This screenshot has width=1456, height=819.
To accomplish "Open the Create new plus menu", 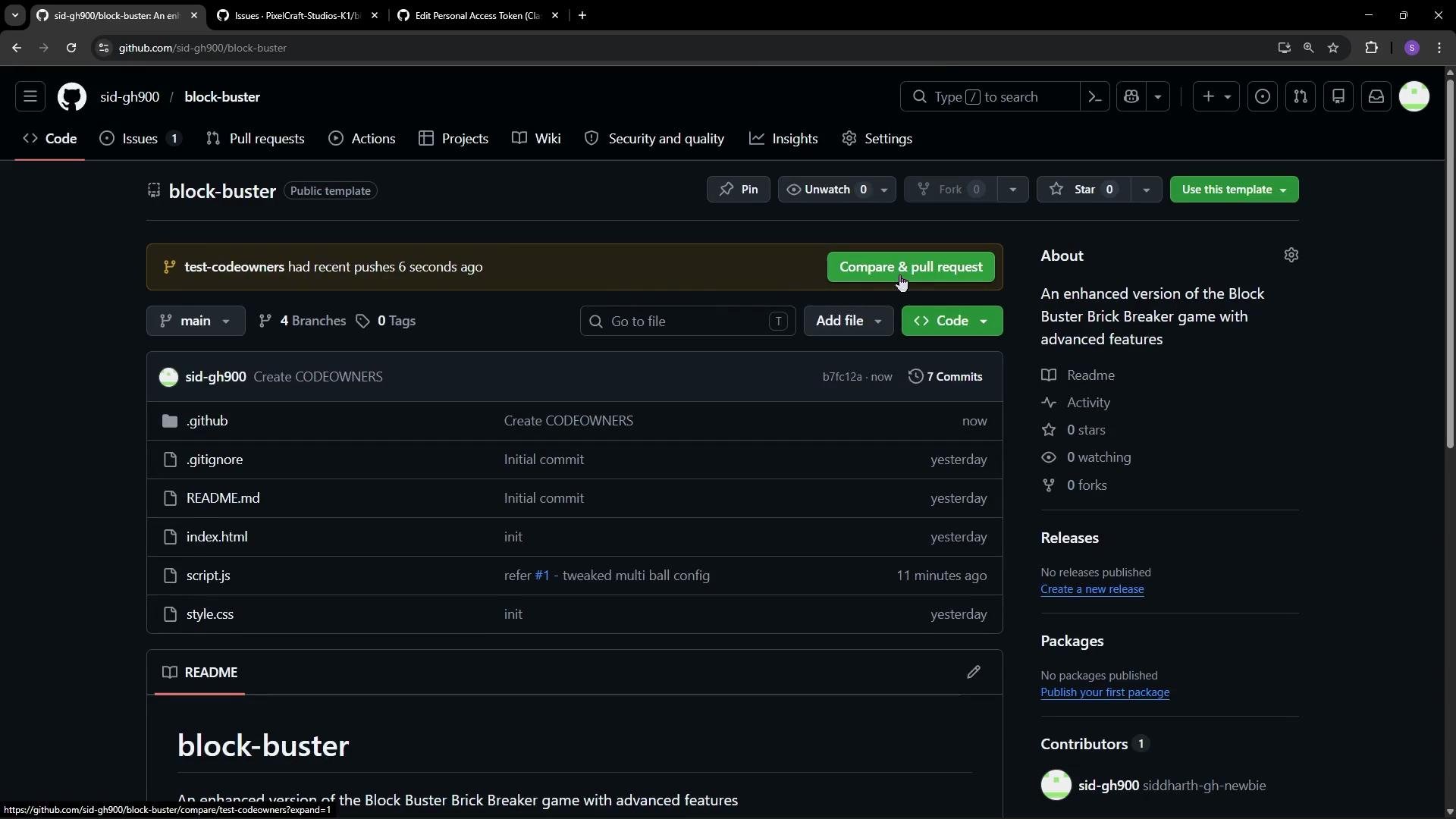I will [1216, 97].
